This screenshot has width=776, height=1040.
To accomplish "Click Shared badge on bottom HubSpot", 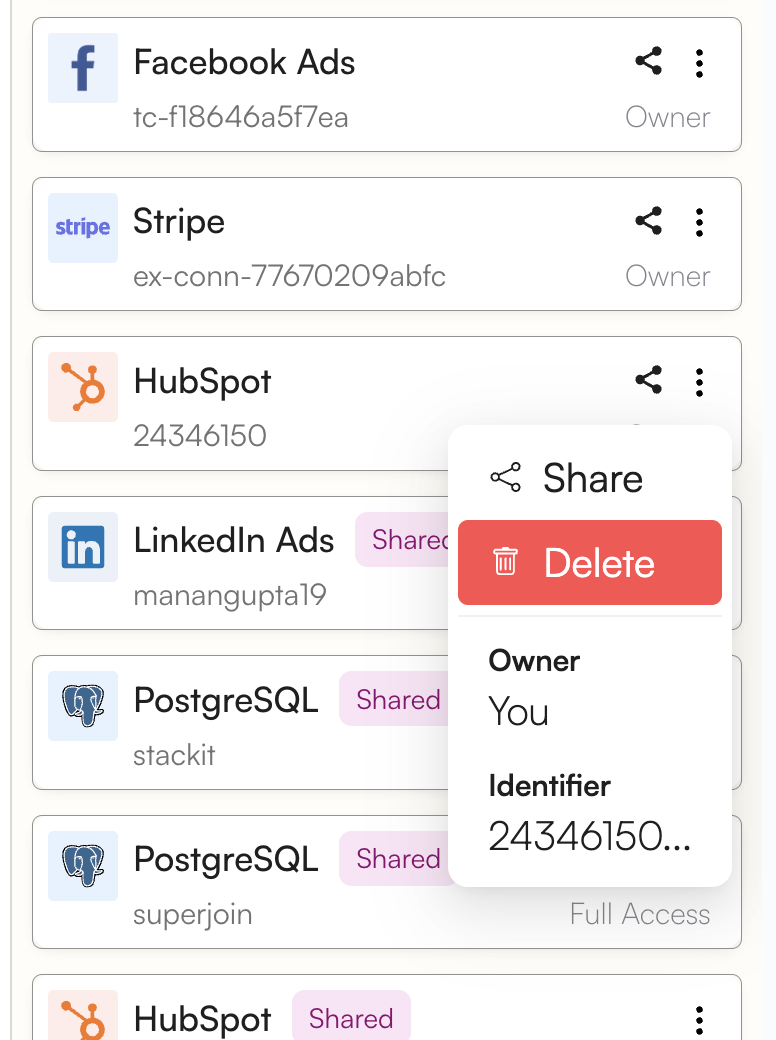I will coord(352,1016).
